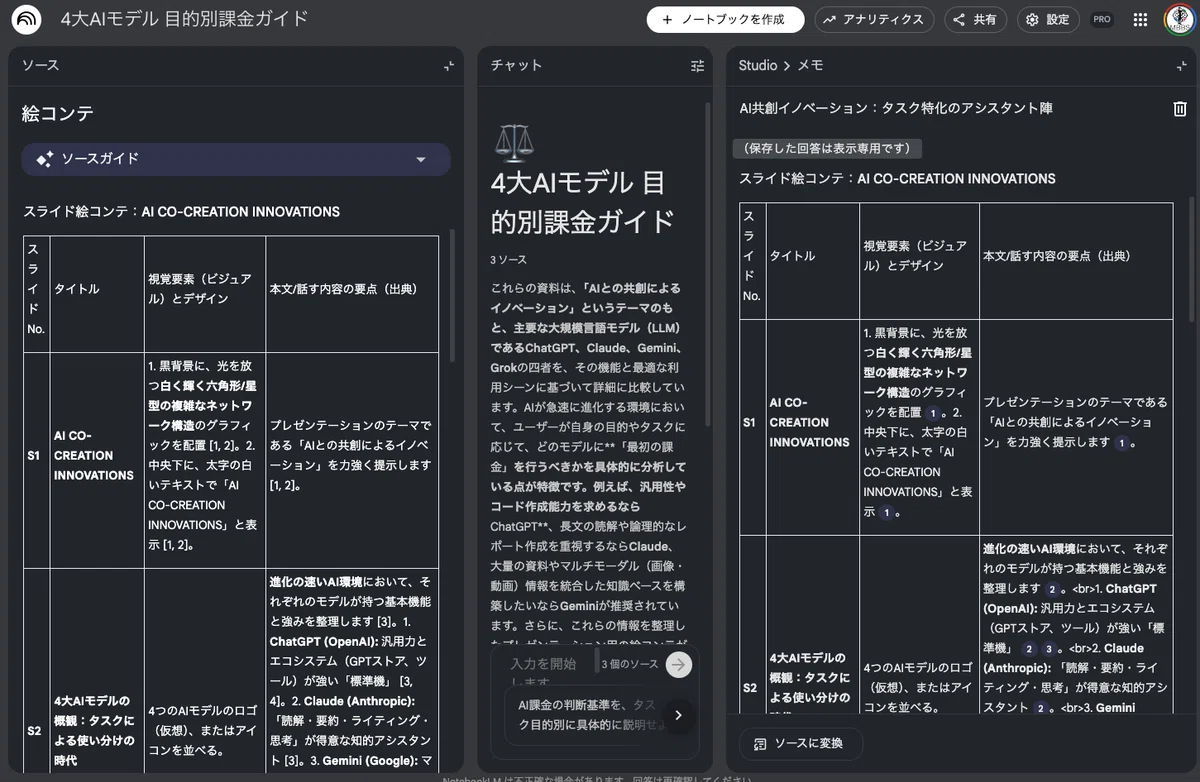Image resolution: width=1200 pixels, height=782 pixels.
Task: Click the 共有 share button
Action: click(x=975, y=19)
